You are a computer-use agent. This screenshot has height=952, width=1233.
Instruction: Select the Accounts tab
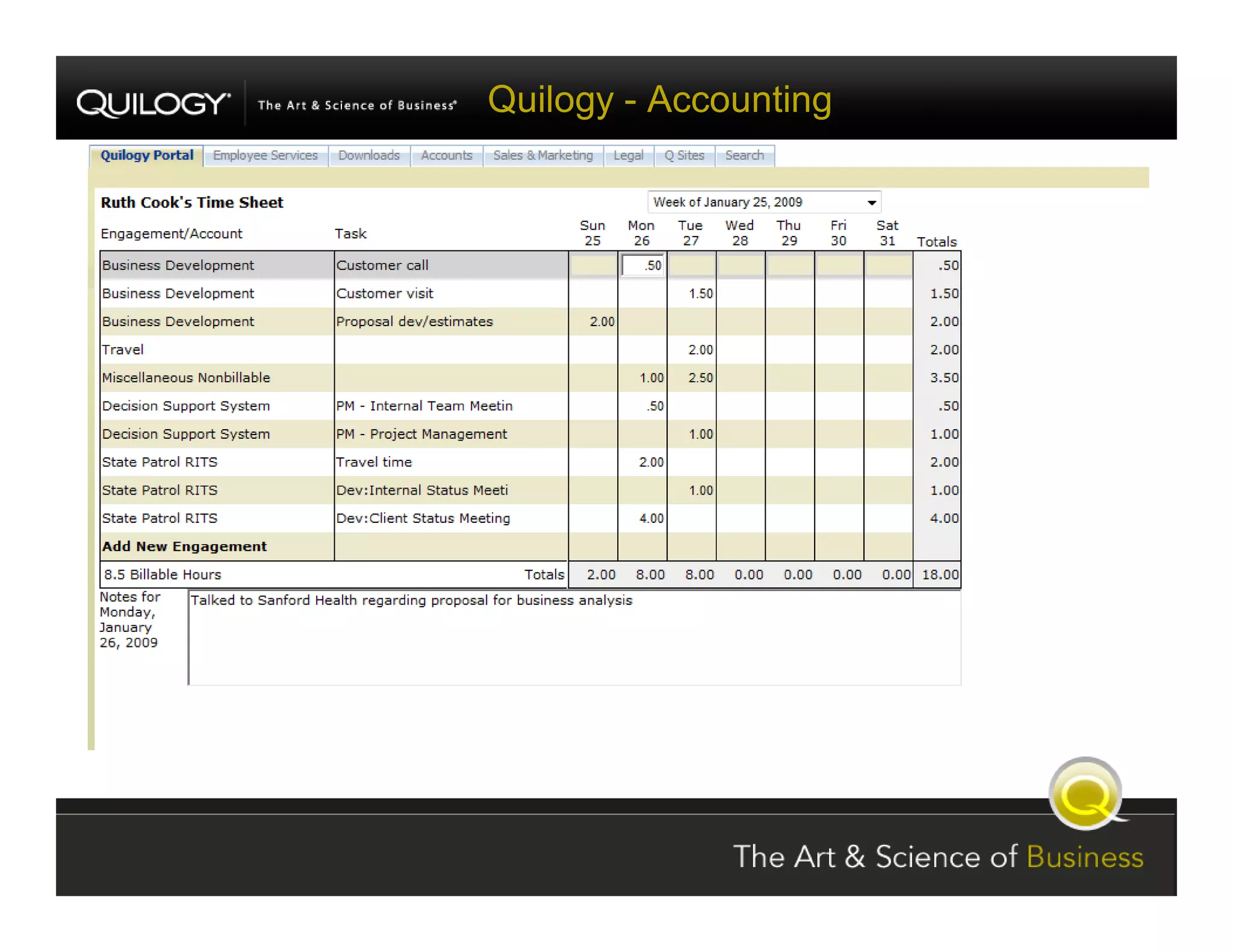point(446,156)
